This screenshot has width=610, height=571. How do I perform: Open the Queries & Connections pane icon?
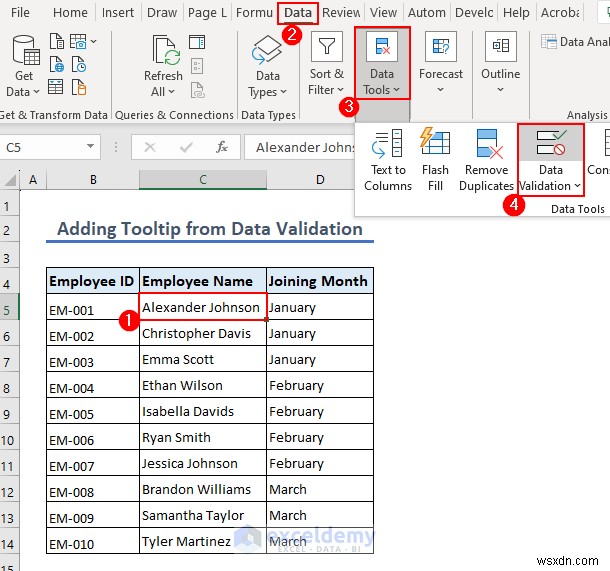click(x=197, y=42)
